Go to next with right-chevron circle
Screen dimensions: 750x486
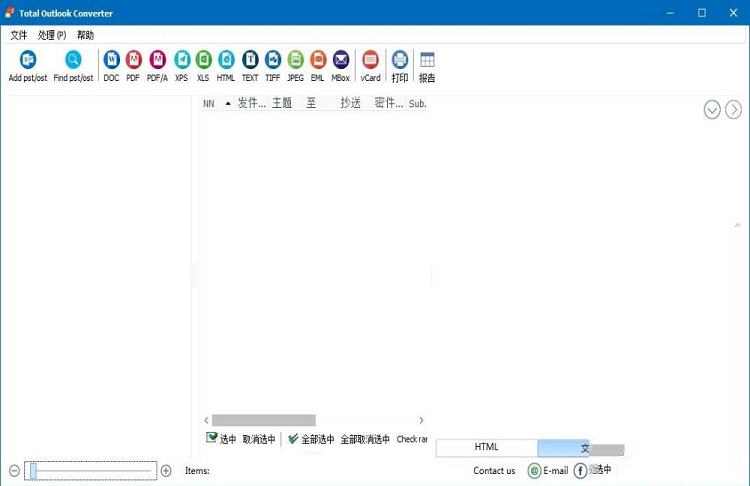pyautogui.click(x=733, y=110)
